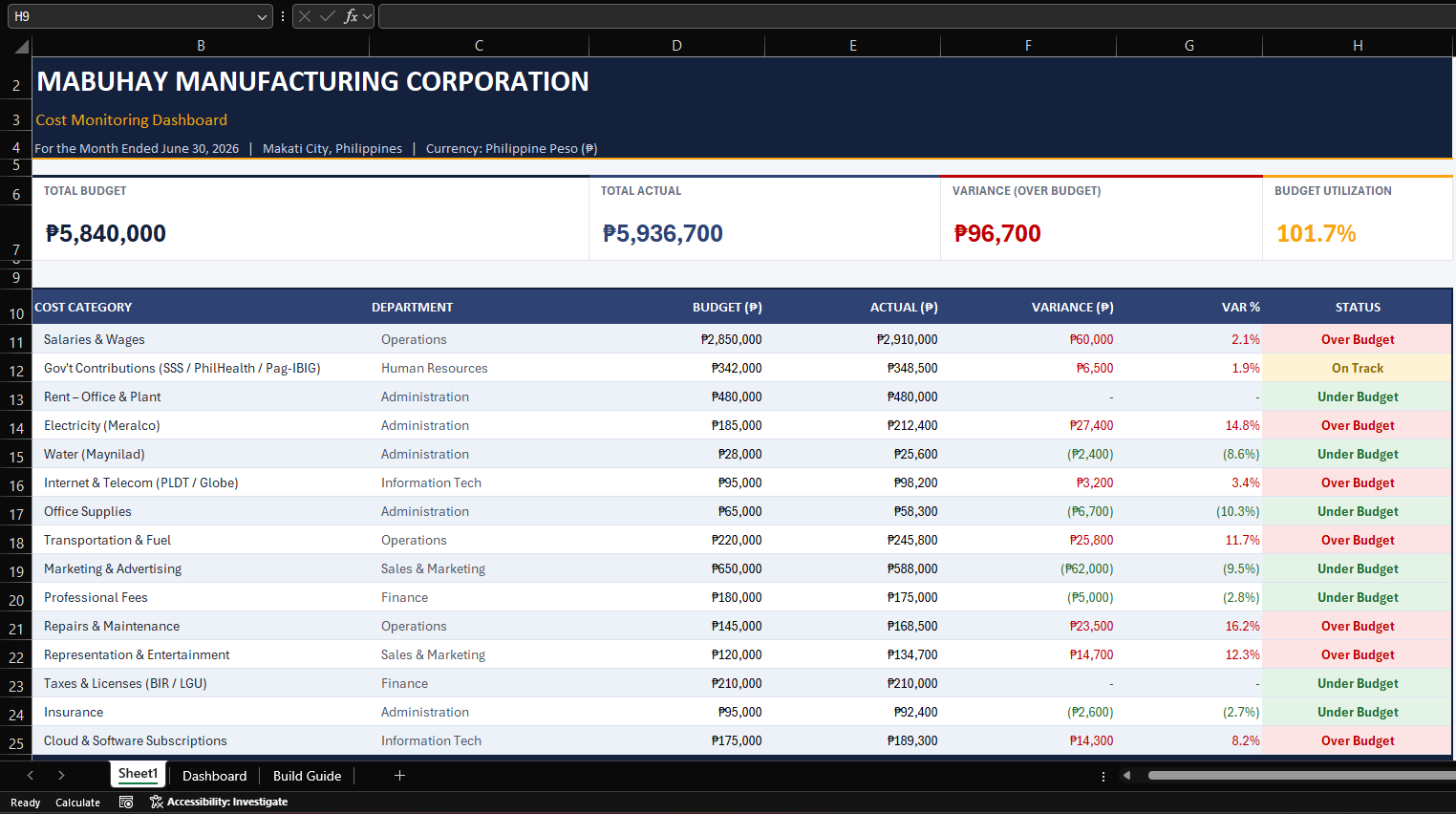The height and width of the screenshot is (814, 1456).
Task: Click the macro recording status bar icon
Action: point(126,803)
